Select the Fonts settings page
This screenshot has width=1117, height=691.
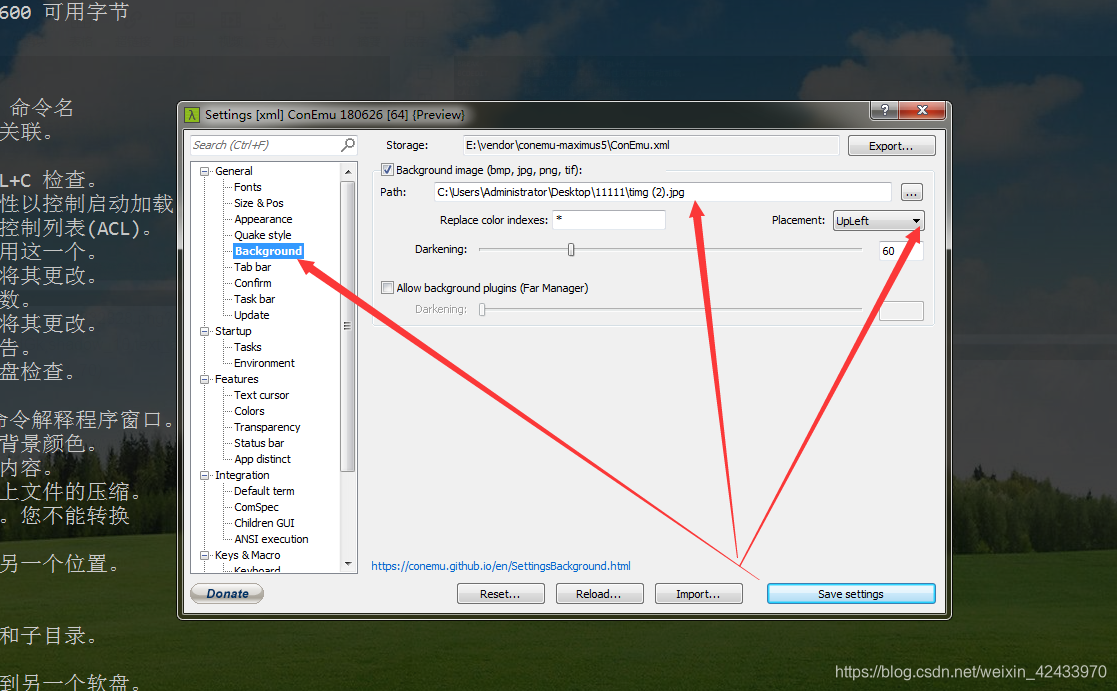click(x=247, y=187)
